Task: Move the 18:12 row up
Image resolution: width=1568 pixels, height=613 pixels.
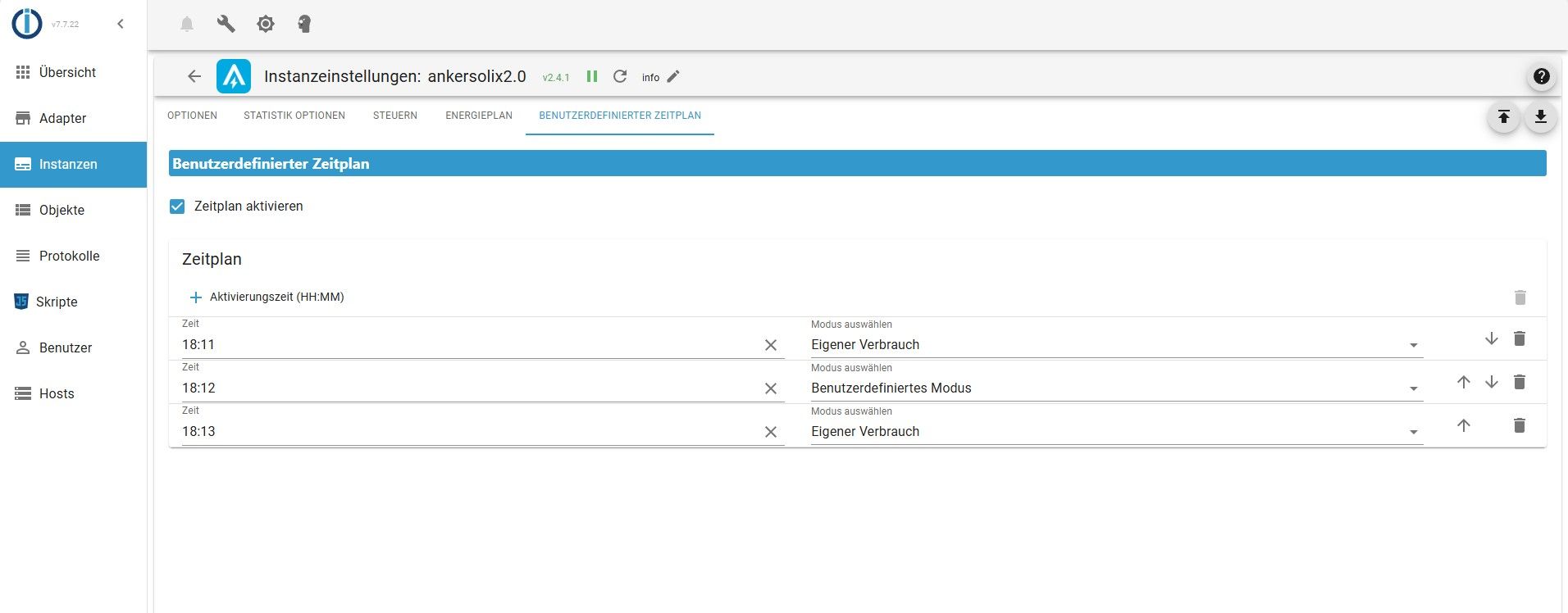Action: pyautogui.click(x=1464, y=382)
